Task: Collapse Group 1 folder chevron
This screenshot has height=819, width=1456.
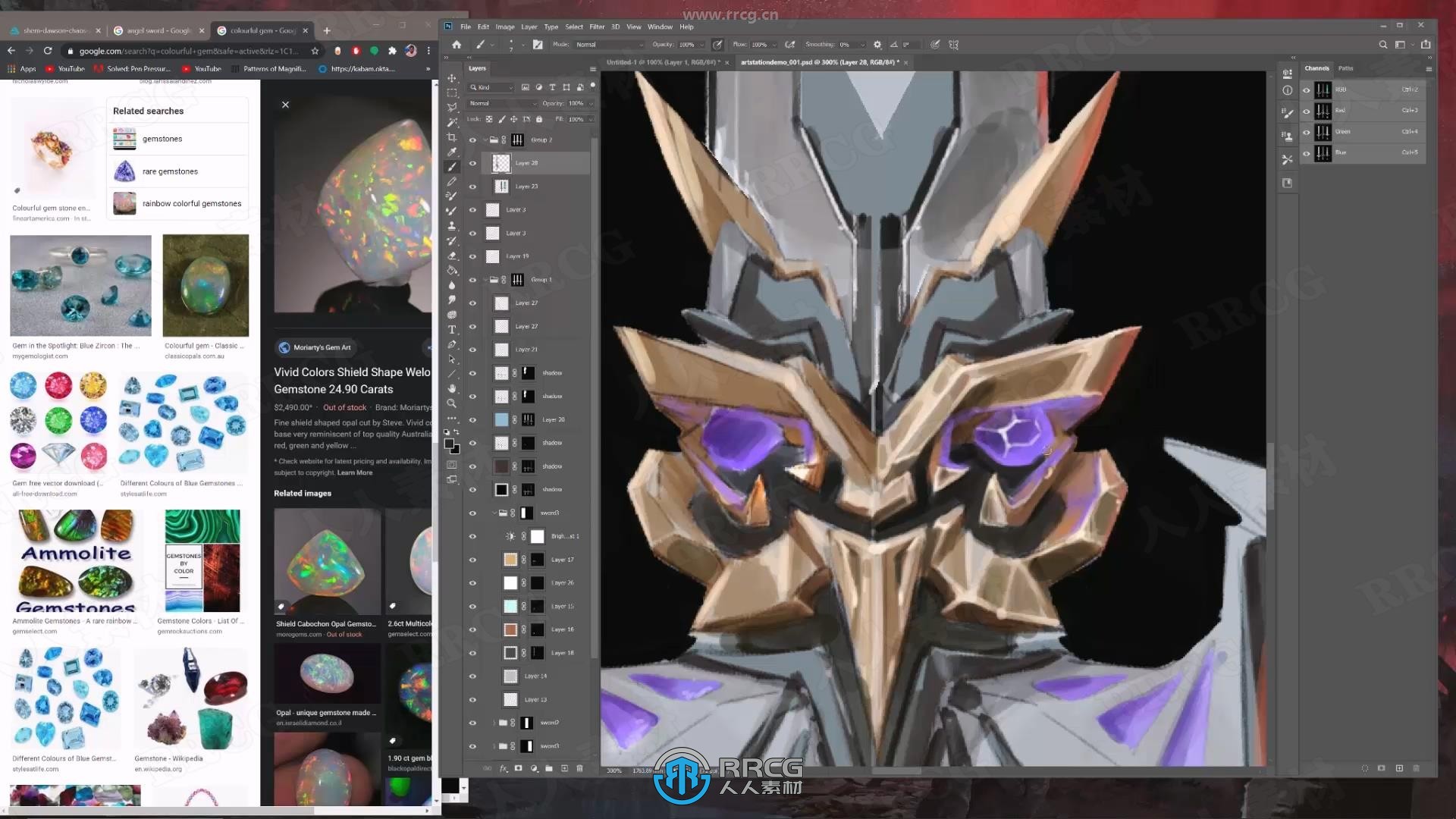Action: pos(485,280)
